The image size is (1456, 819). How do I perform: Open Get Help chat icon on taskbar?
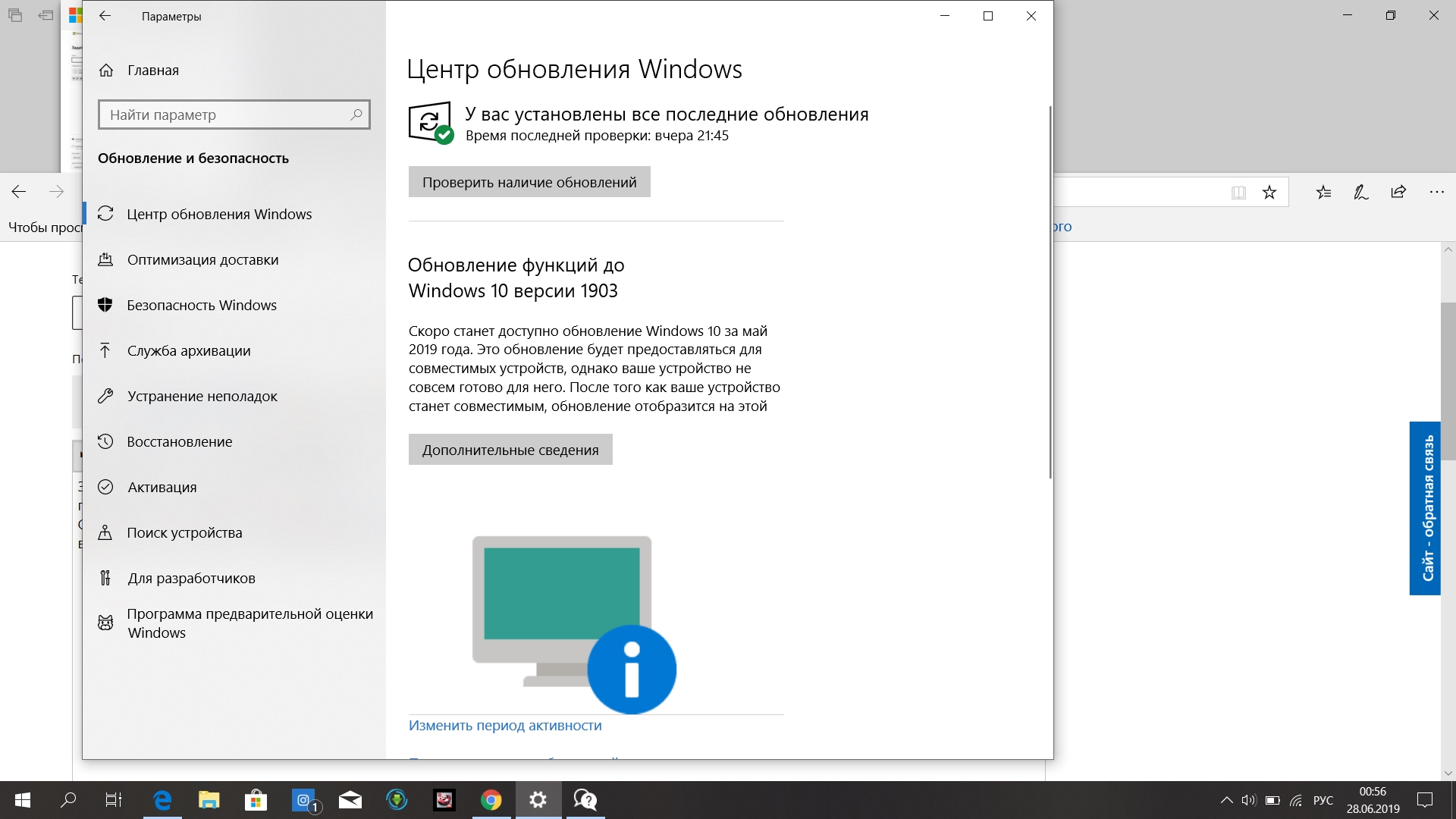point(585,800)
